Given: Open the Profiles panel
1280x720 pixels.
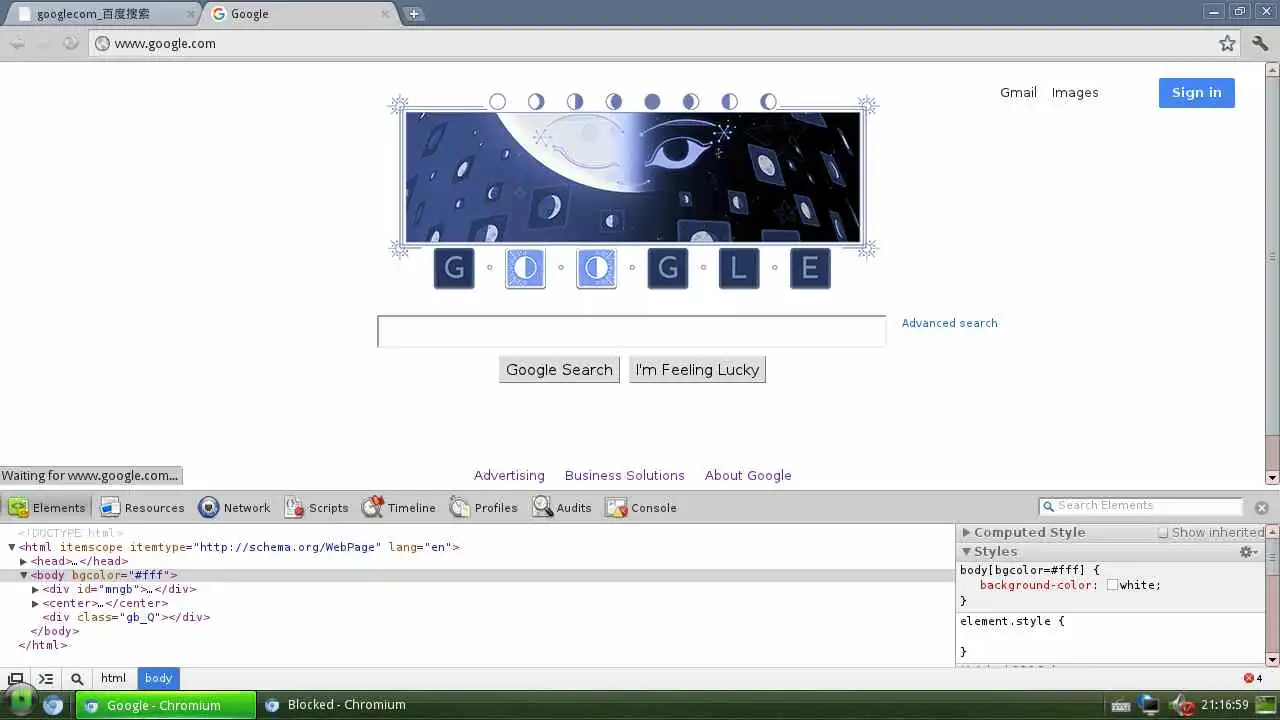Looking at the screenshot, I should [x=484, y=507].
